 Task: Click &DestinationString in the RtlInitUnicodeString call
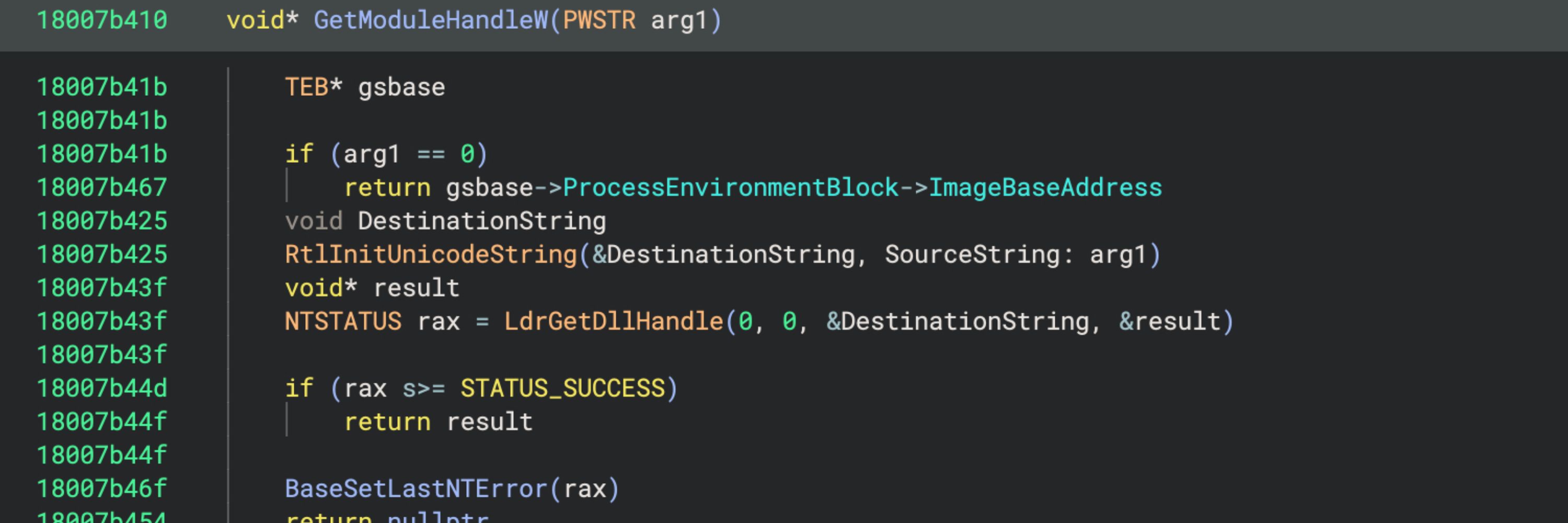(x=724, y=255)
